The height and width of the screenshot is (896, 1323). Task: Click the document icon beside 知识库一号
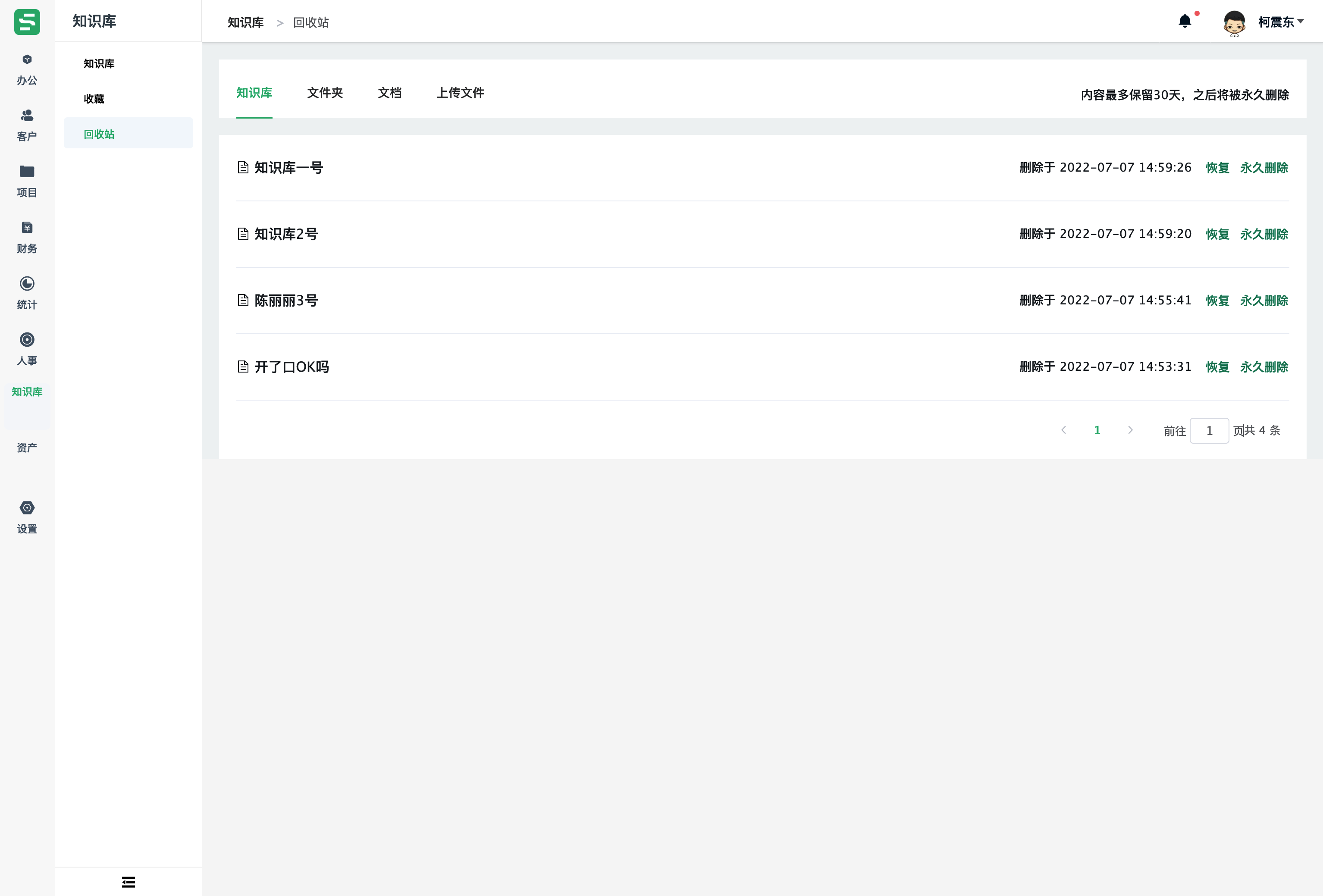coord(243,167)
